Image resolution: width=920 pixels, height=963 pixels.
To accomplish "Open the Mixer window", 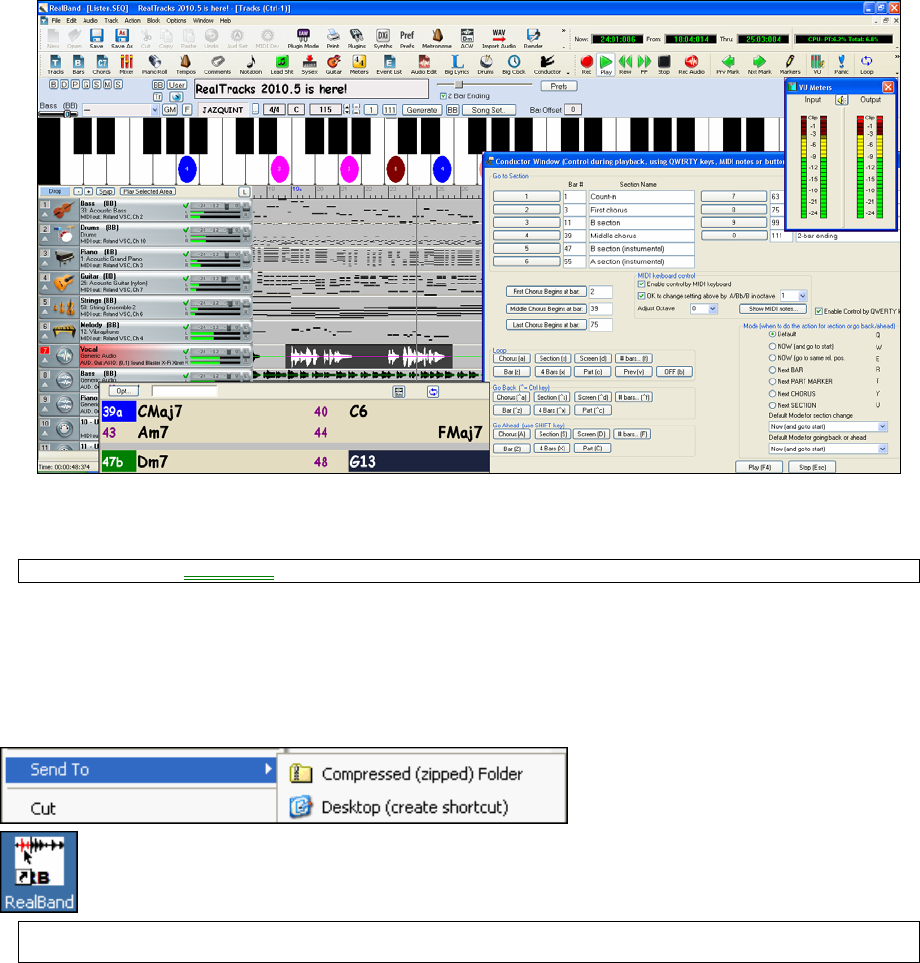I will point(127,64).
